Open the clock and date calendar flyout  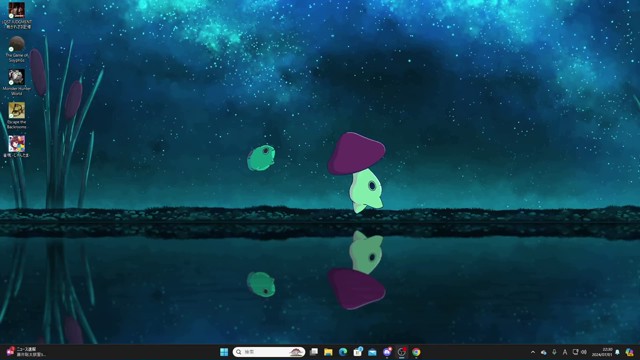[602, 352]
